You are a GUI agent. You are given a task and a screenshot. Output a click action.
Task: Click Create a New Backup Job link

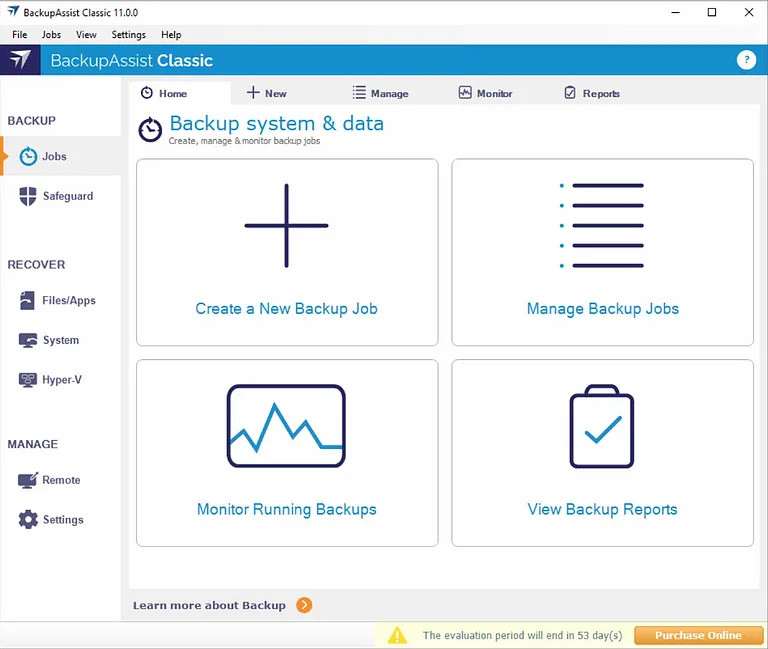[287, 309]
